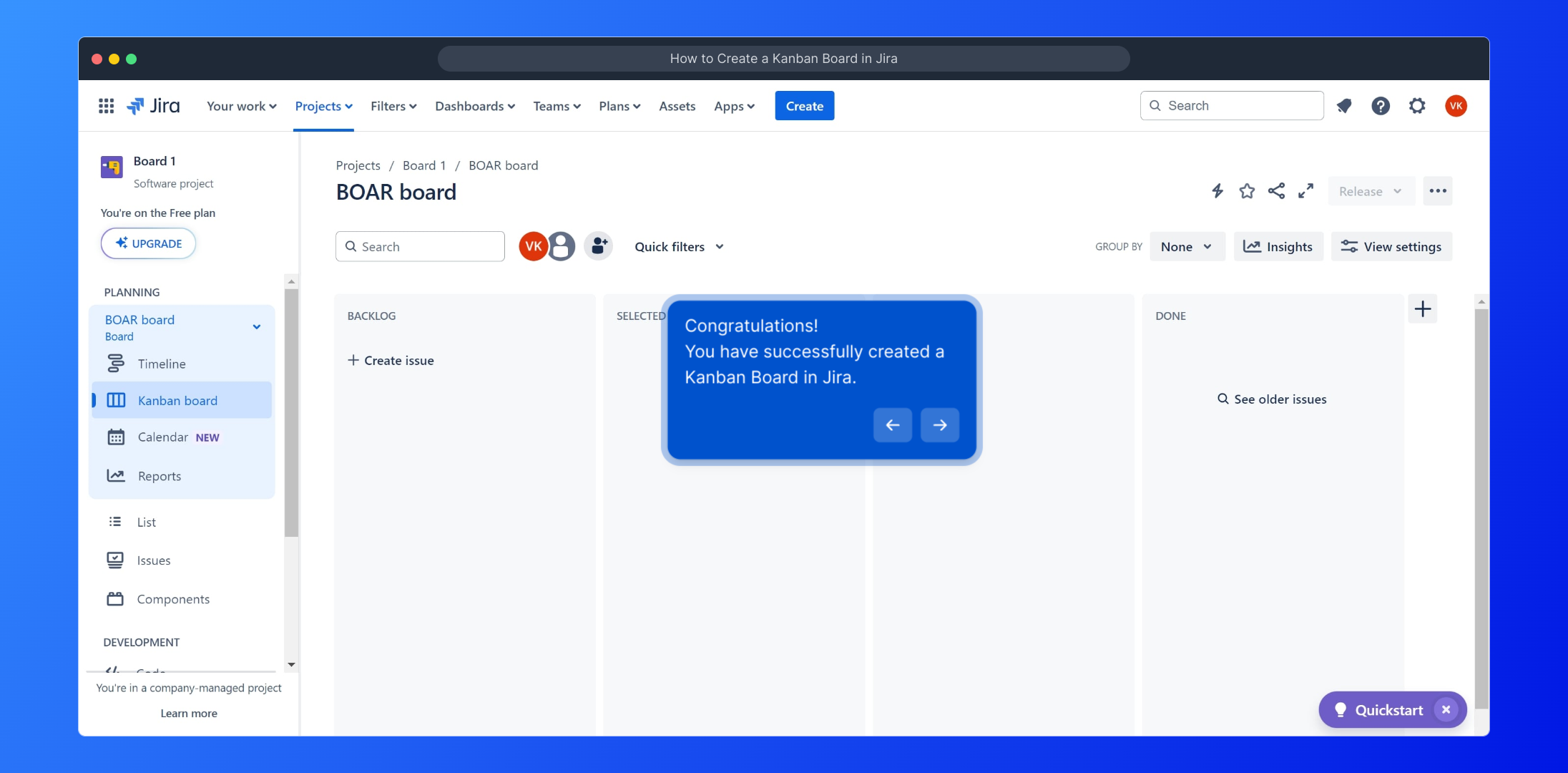Open the app switcher grid icon

(x=106, y=106)
